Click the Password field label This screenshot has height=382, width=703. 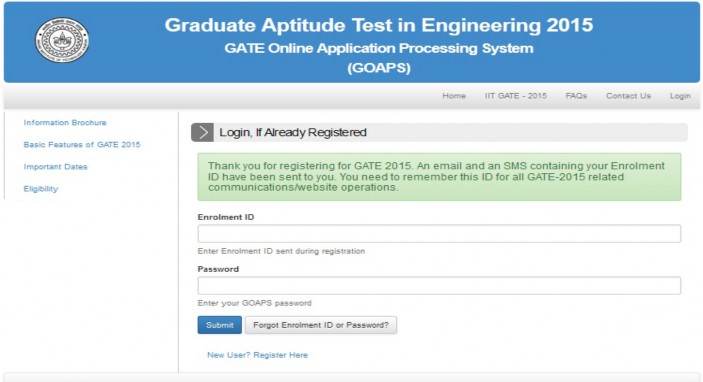[x=218, y=269]
